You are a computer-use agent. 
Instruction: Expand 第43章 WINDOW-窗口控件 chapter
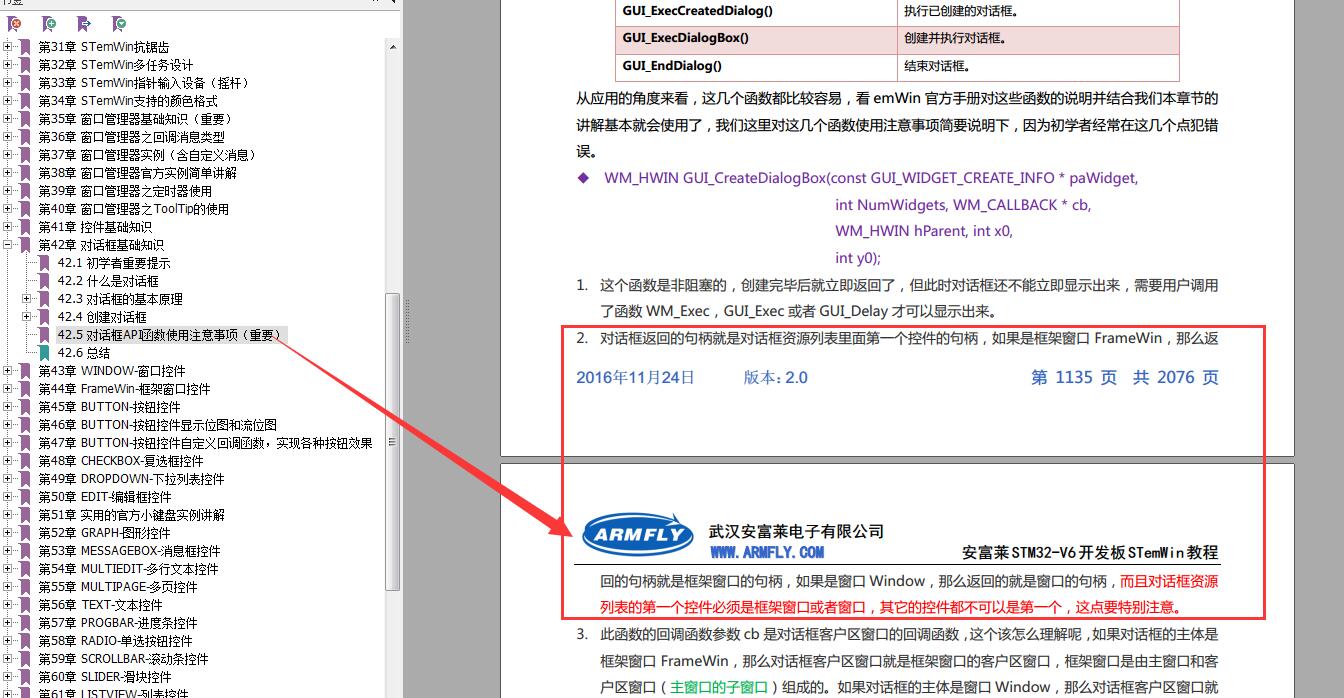(8, 371)
